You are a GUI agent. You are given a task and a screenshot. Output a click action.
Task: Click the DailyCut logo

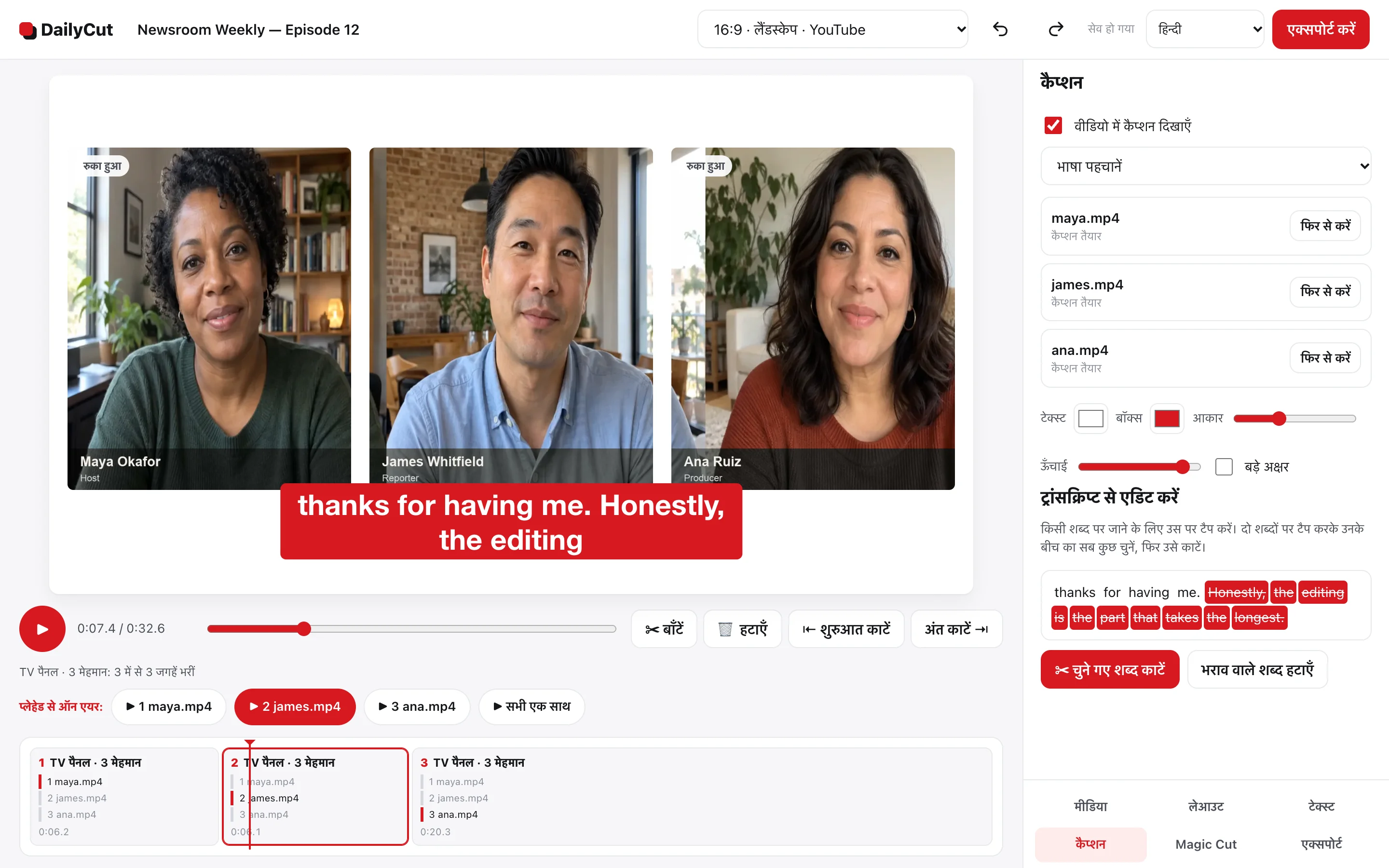pyautogui.click(x=66, y=29)
